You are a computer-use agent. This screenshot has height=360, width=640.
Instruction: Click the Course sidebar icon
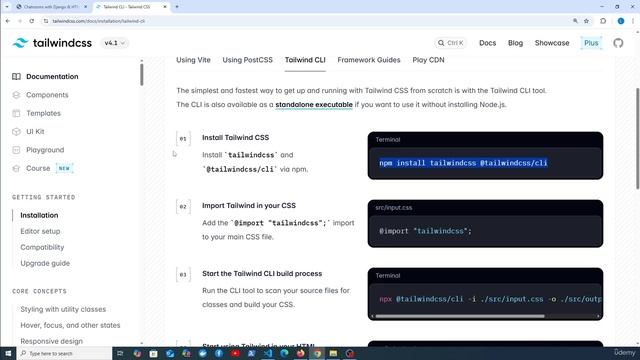(x=16, y=168)
